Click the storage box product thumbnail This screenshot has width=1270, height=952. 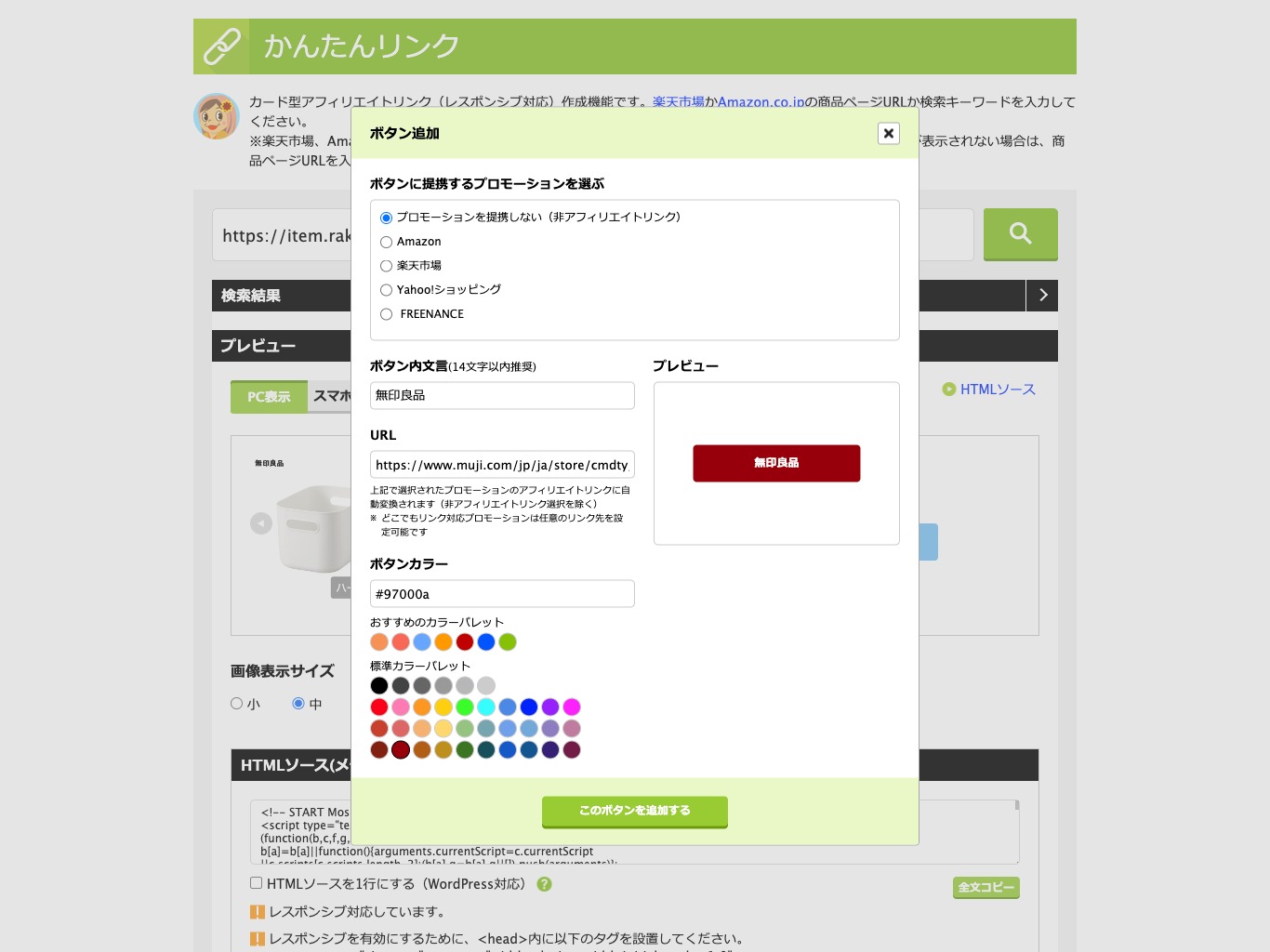click(314, 528)
